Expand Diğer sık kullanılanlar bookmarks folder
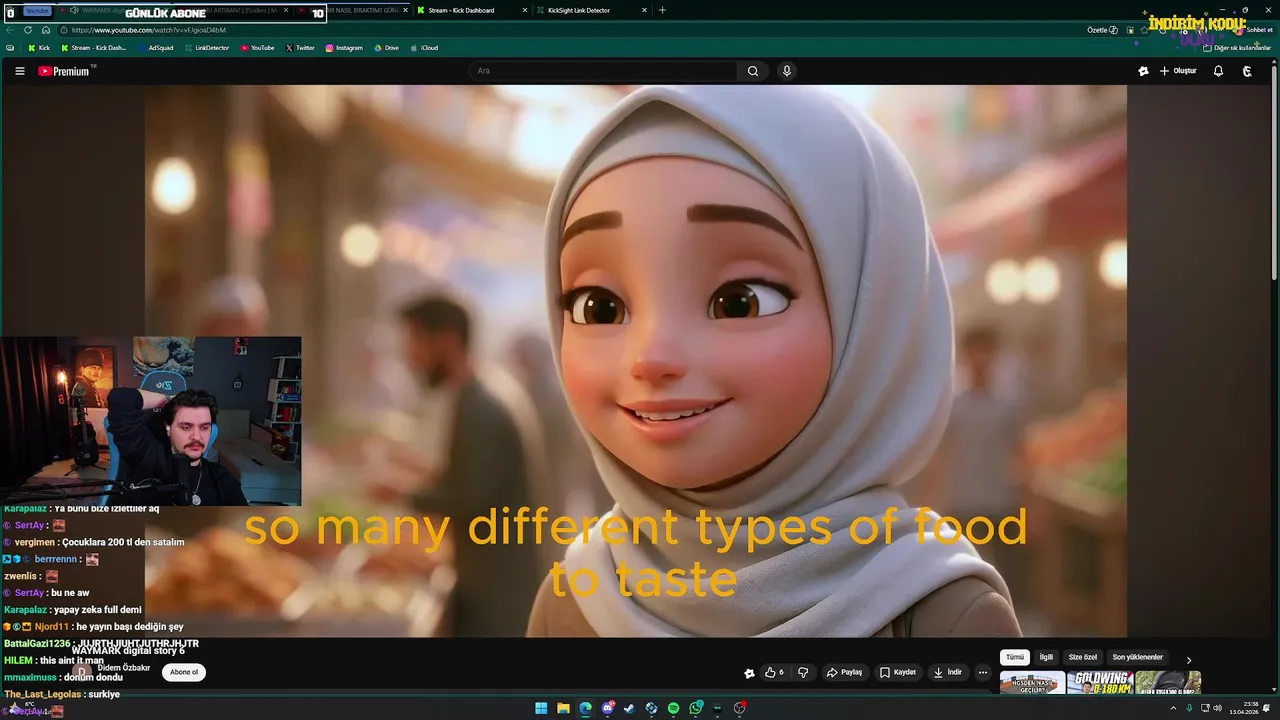Viewport: 1280px width, 720px height. coord(1237,48)
